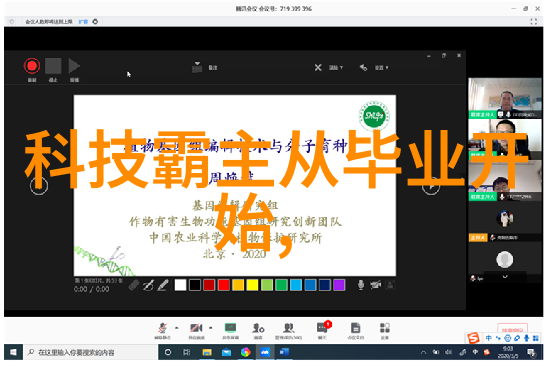Open the meeting Documents icon
Viewport: 550px width, 367px height.
[355, 328]
